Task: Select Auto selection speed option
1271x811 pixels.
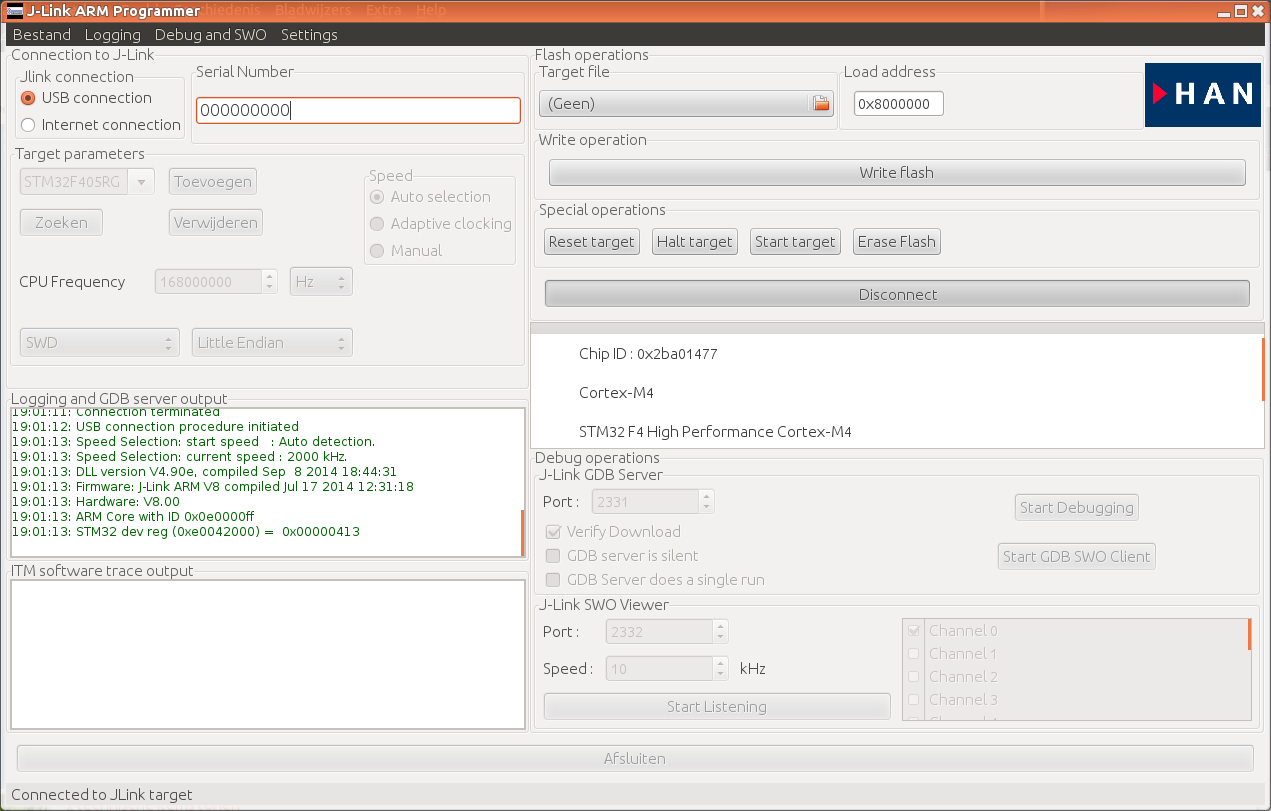Action: point(377,197)
